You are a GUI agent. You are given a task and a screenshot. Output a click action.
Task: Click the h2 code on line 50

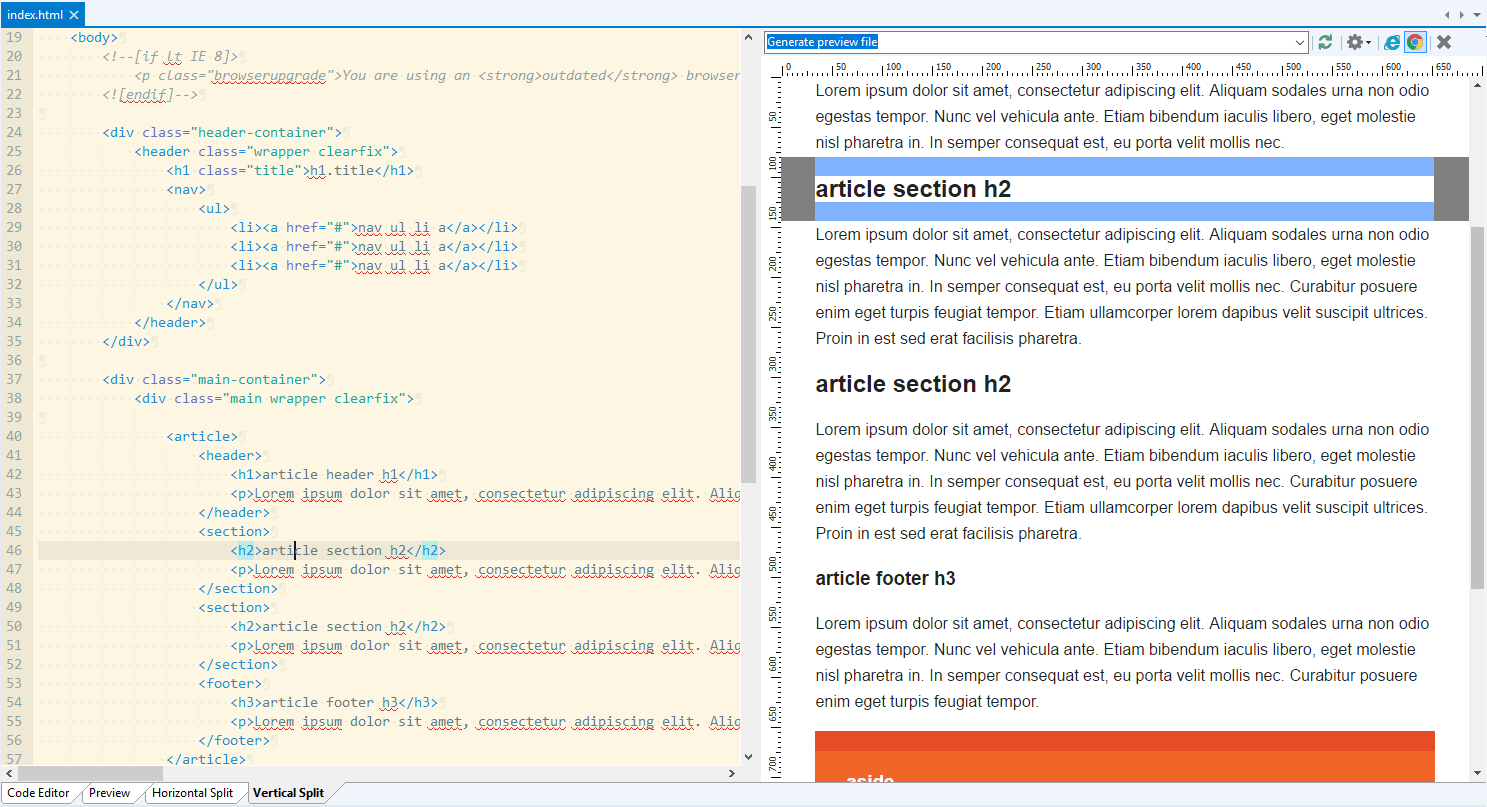click(x=338, y=626)
